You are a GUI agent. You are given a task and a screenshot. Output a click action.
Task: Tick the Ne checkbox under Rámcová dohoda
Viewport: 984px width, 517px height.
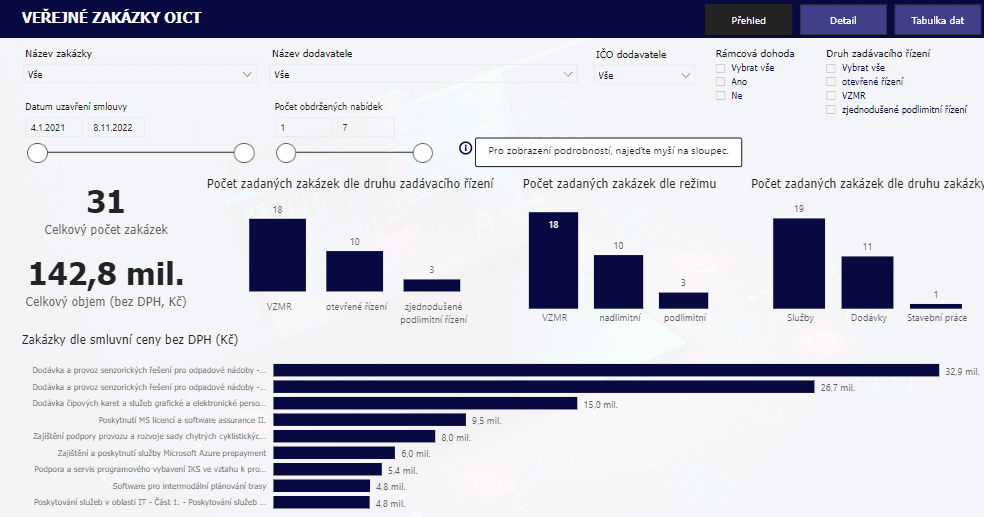(x=720, y=96)
